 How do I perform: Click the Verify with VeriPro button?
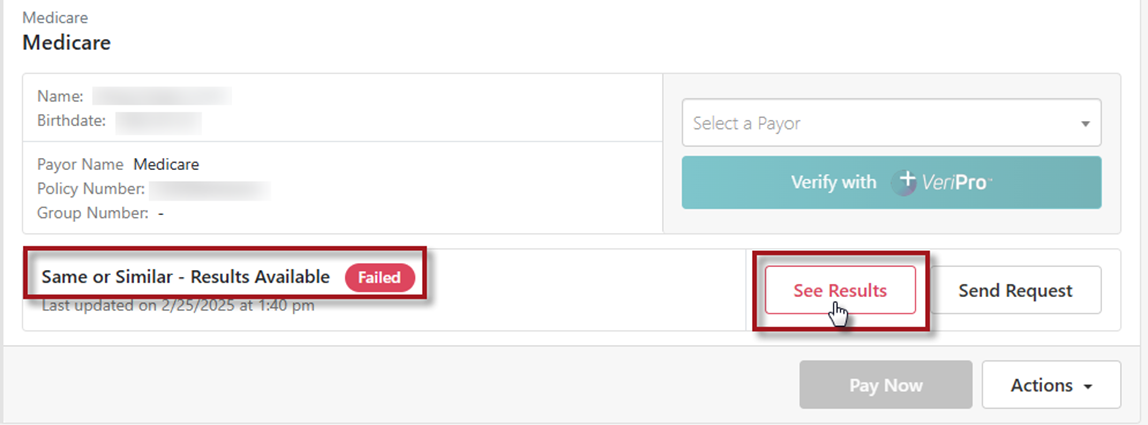[x=891, y=182]
